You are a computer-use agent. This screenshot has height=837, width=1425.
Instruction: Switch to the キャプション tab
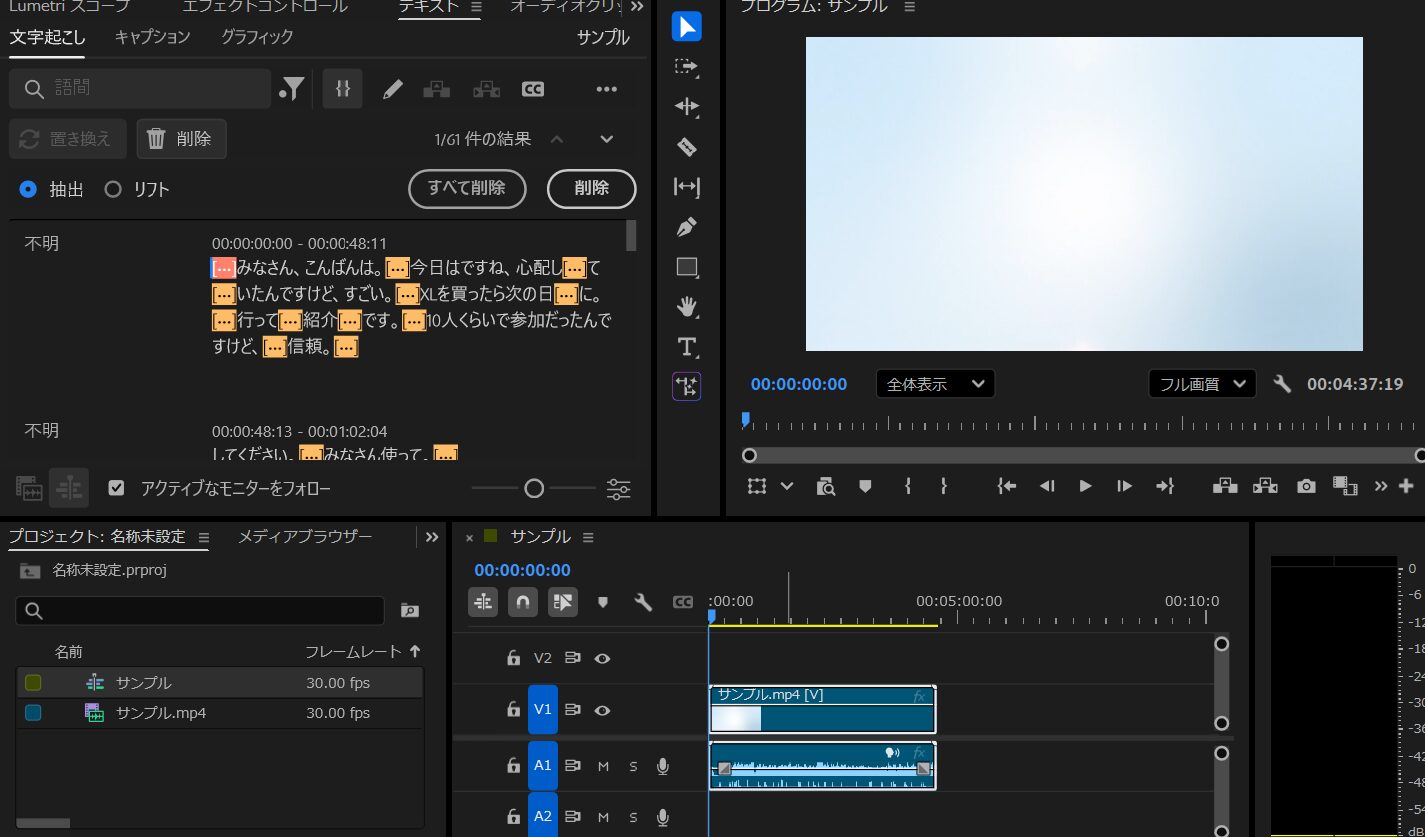152,37
